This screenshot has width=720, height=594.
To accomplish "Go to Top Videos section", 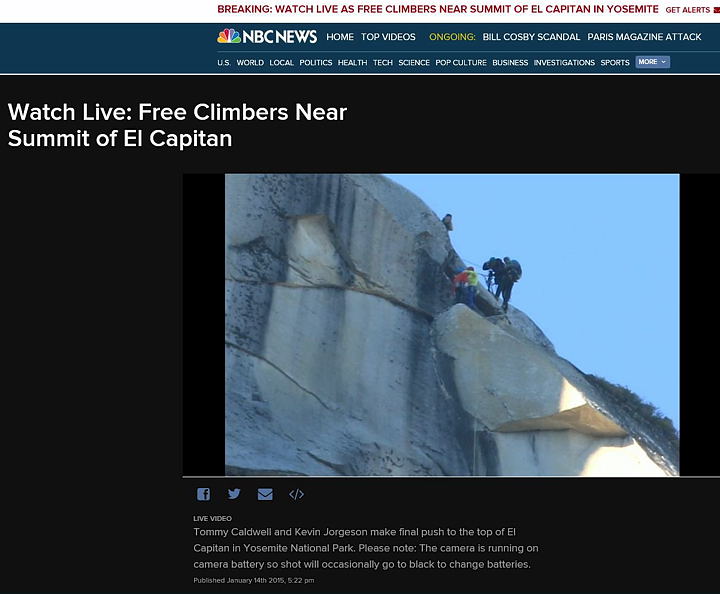I will point(388,37).
